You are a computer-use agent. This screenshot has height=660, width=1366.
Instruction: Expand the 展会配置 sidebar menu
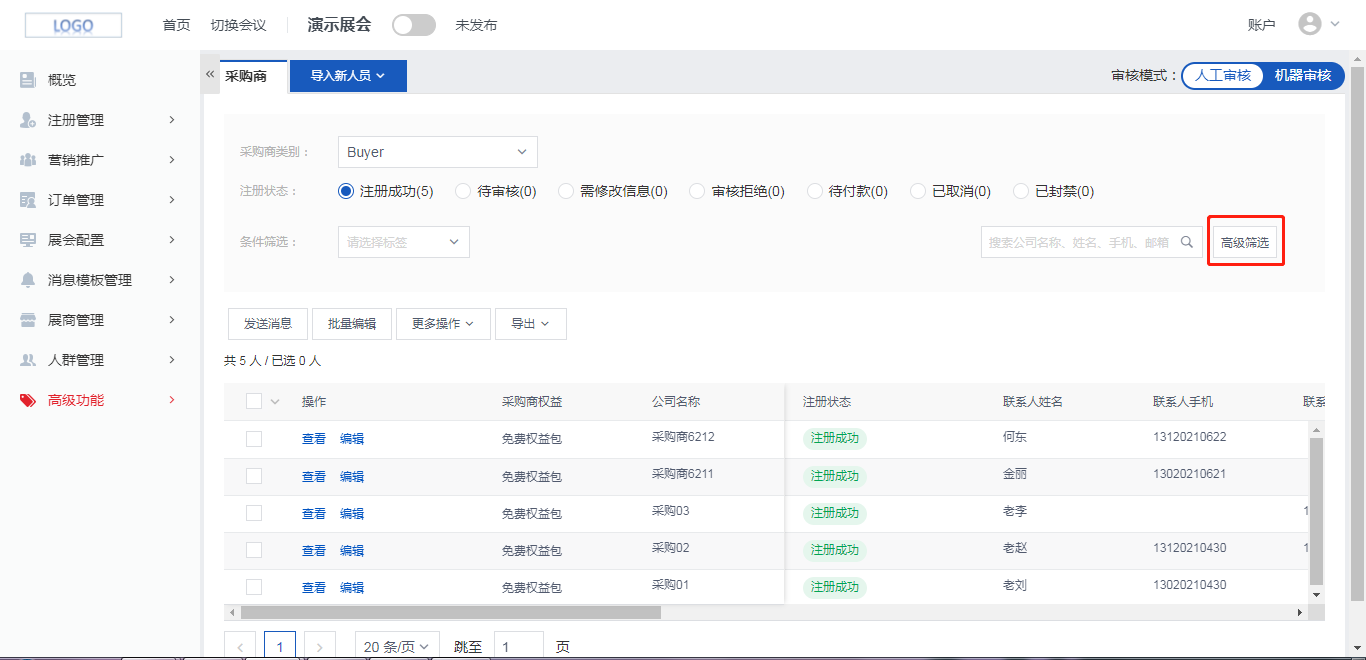pos(172,240)
